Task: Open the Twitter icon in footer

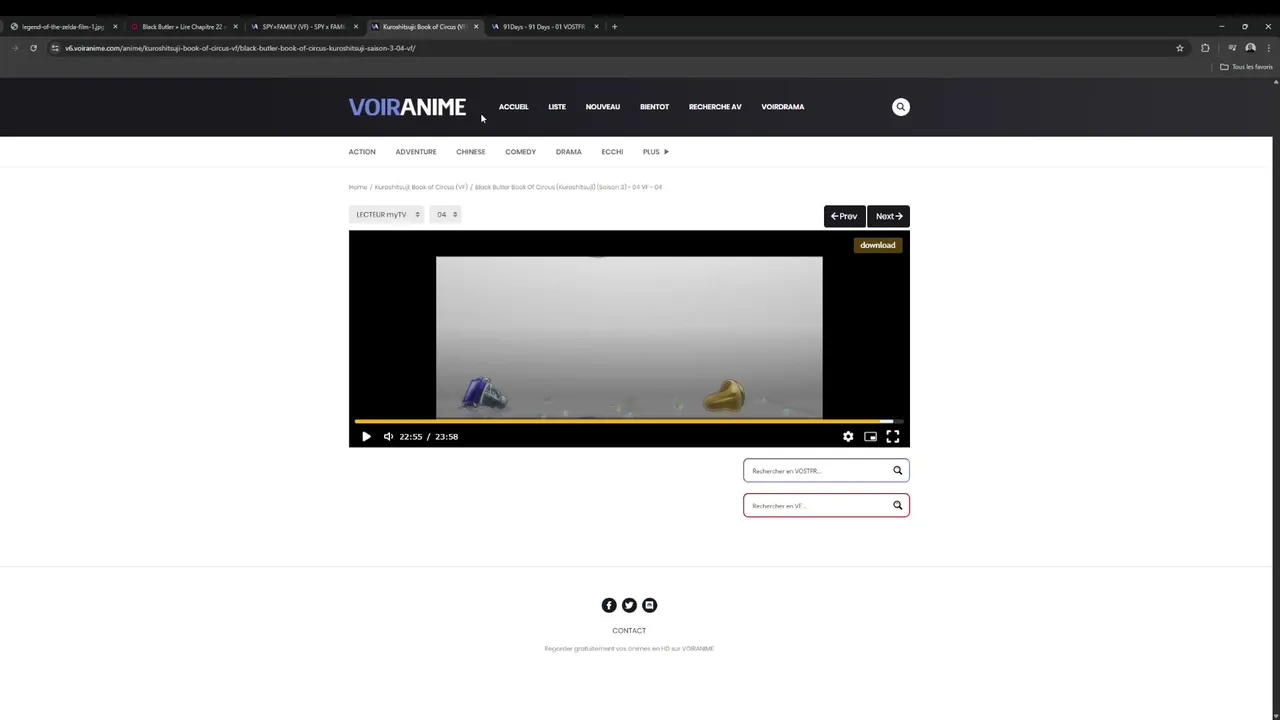Action: (629, 605)
